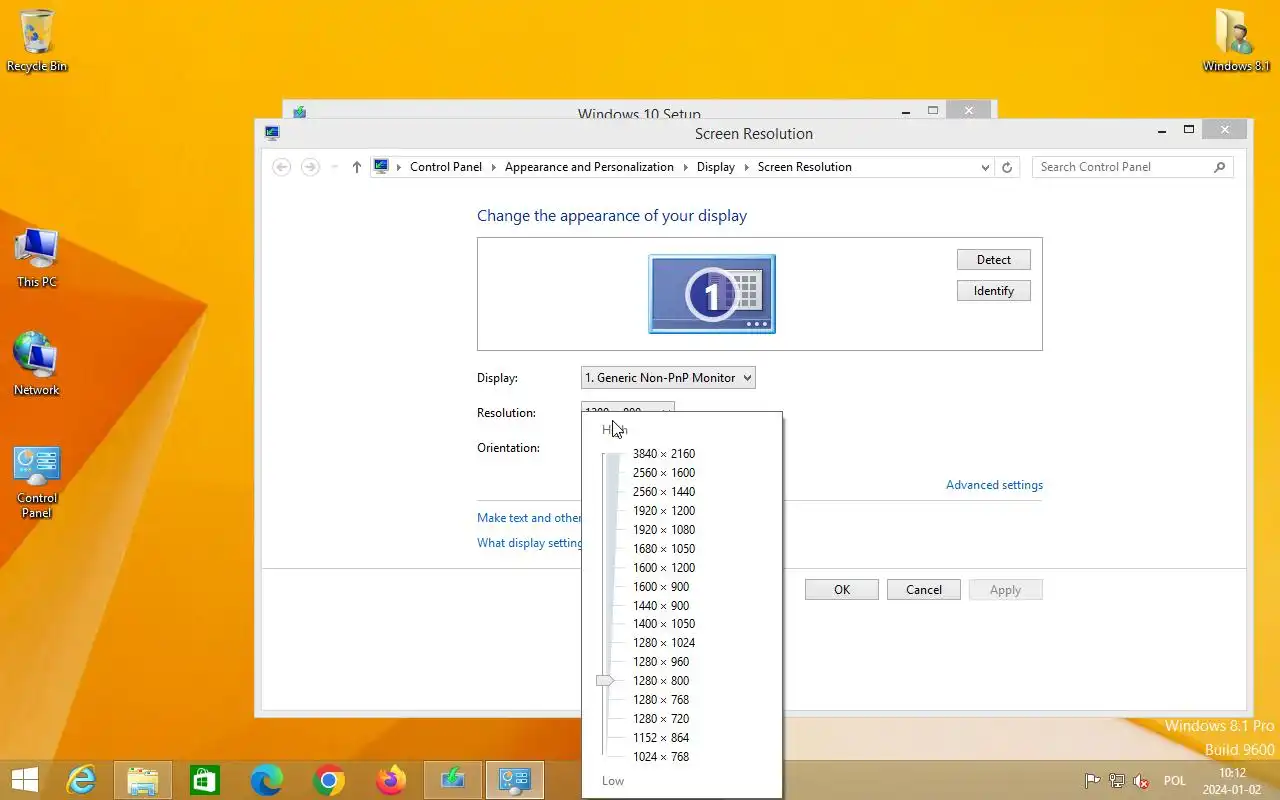Select 1280 × 720 resolution
This screenshot has height=800, width=1280.
[661, 719]
